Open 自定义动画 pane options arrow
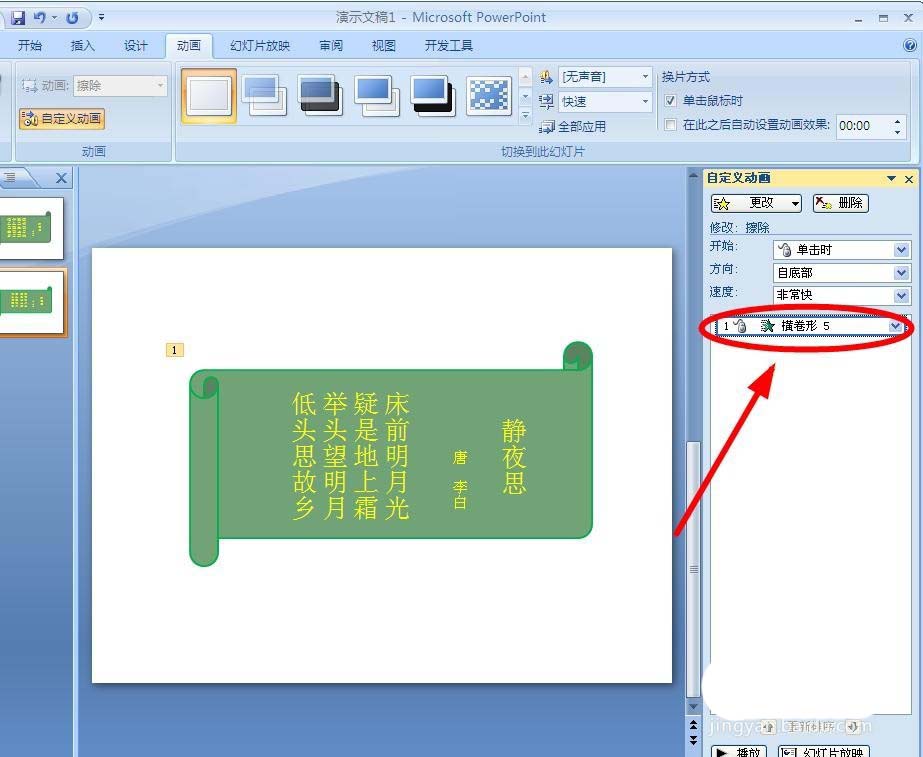 [x=891, y=178]
